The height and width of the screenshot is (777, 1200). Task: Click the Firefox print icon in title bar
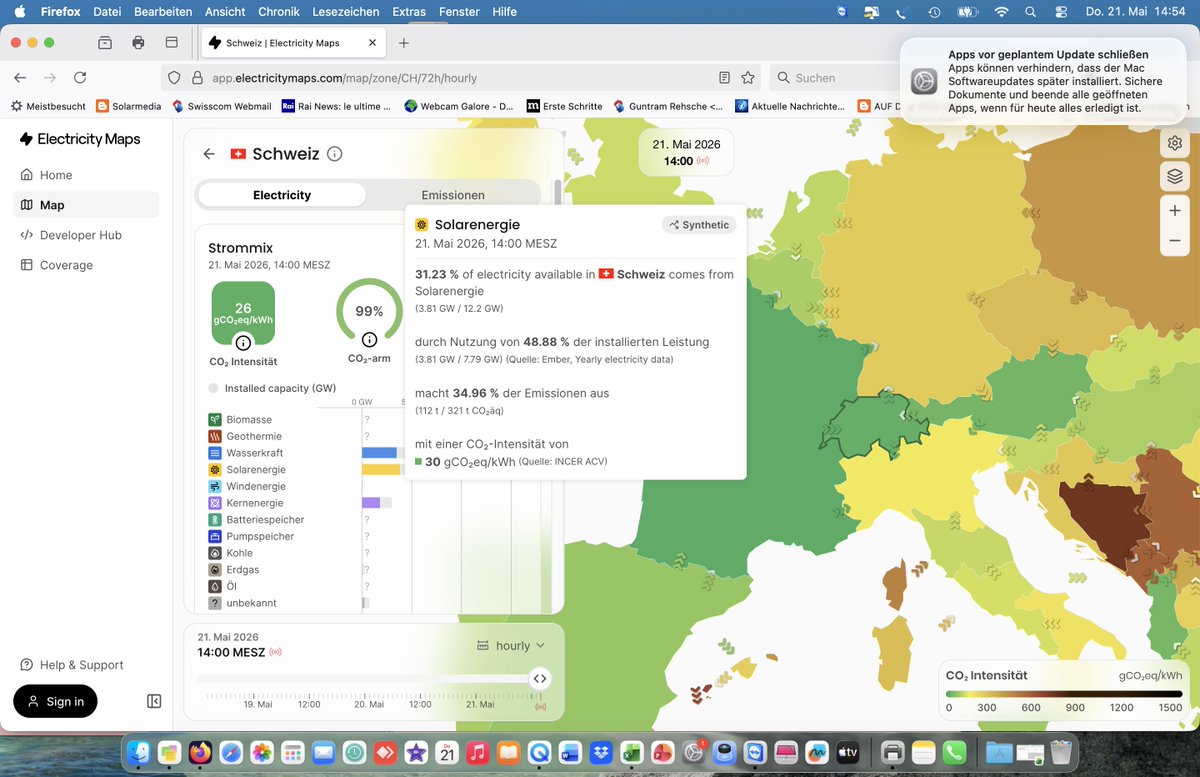[x=138, y=43]
